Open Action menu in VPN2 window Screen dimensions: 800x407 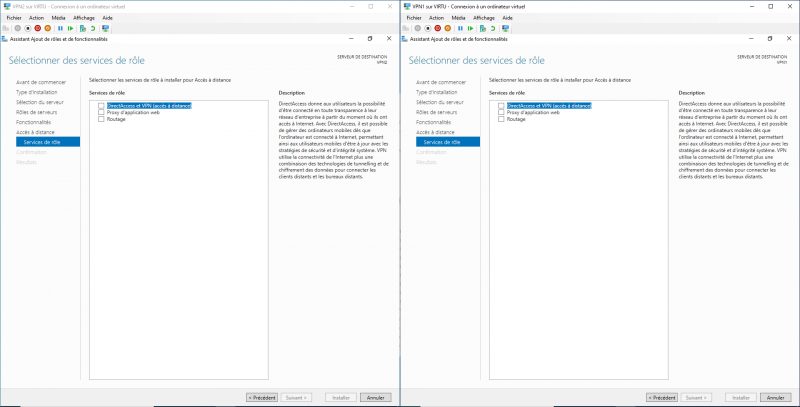click(x=36, y=18)
